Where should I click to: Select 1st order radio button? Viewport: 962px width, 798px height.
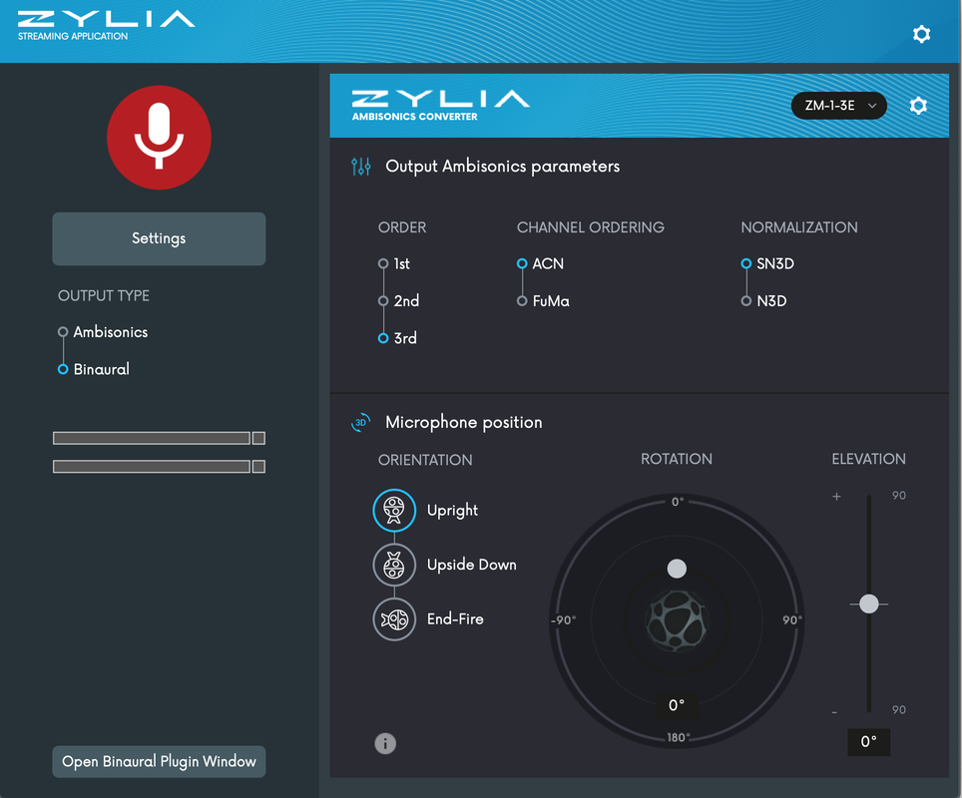pyautogui.click(x=383, y=264)
